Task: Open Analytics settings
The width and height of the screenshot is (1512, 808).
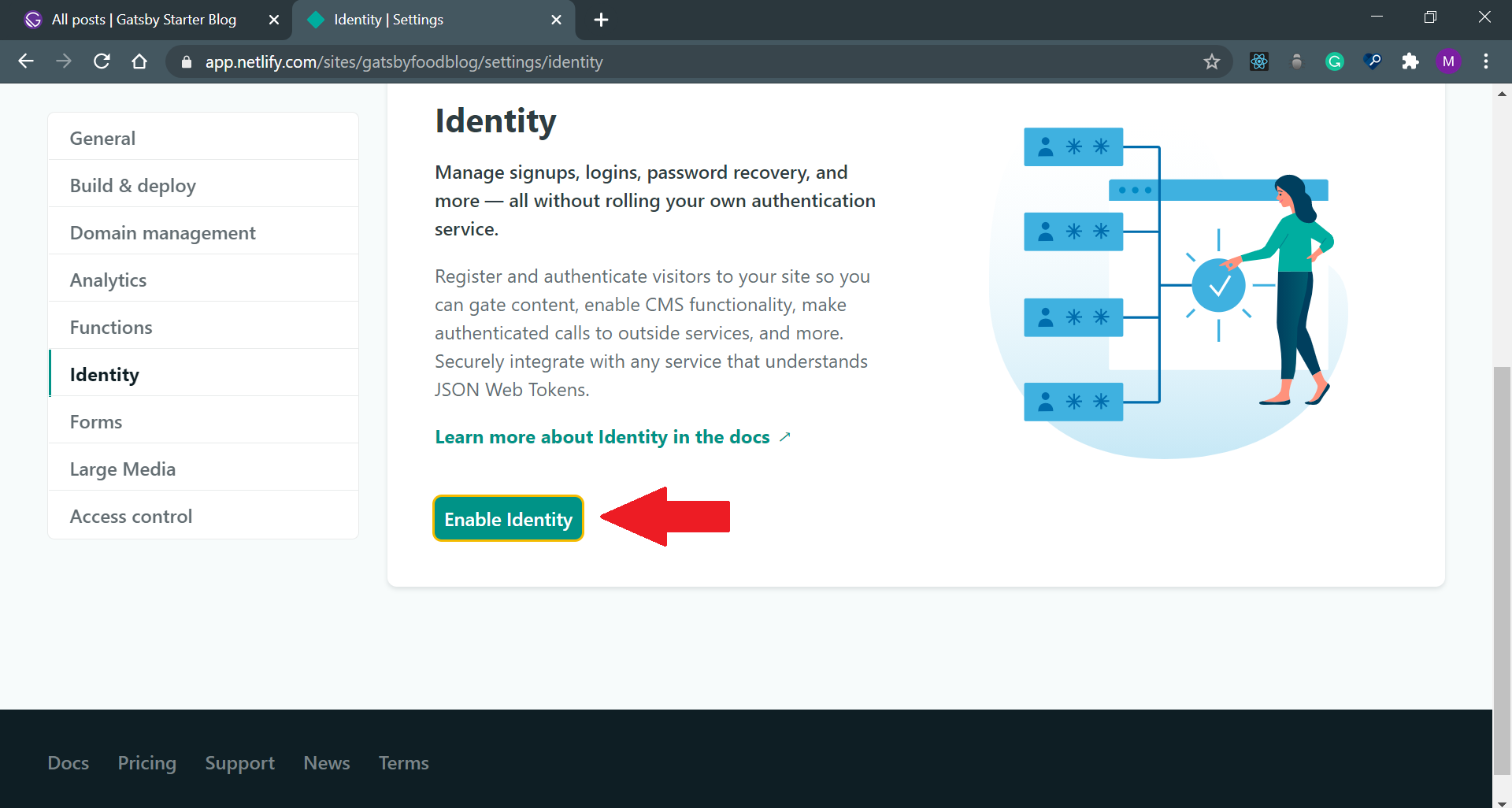Action: [203, 280]
